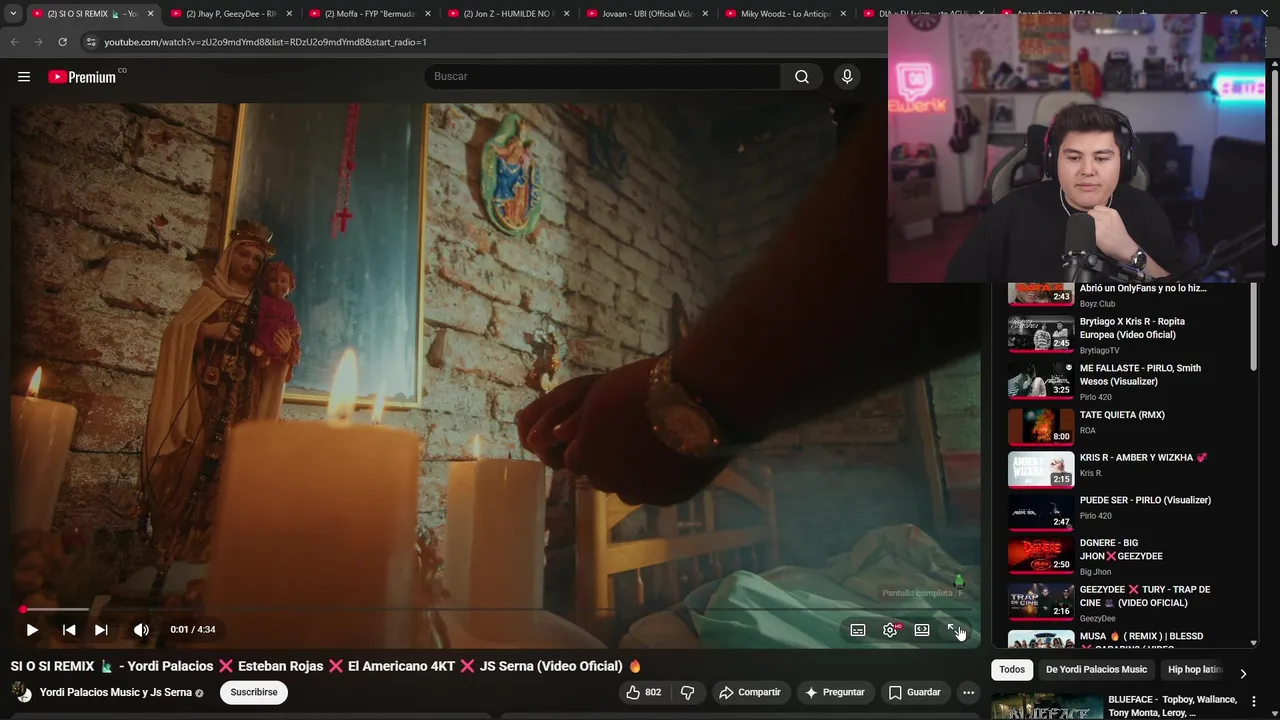Show more filter chips with arrow
The image size is (1280, 720).
click(x=1243, y=673)
